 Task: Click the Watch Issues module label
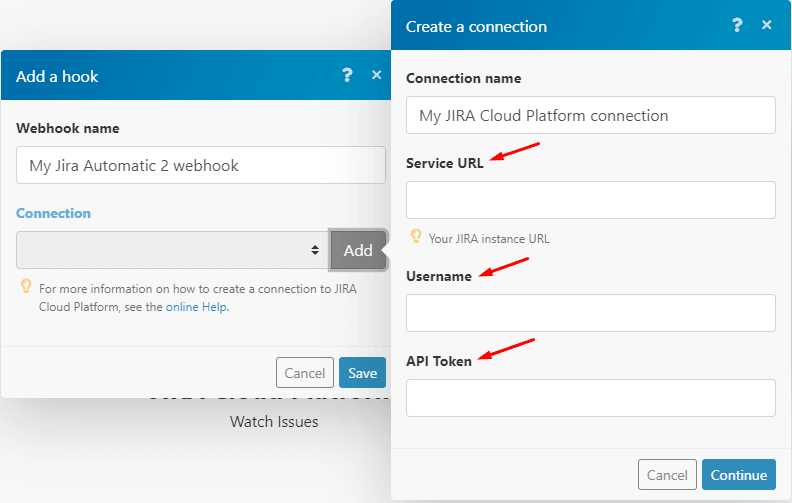click(x=274, y=422)
